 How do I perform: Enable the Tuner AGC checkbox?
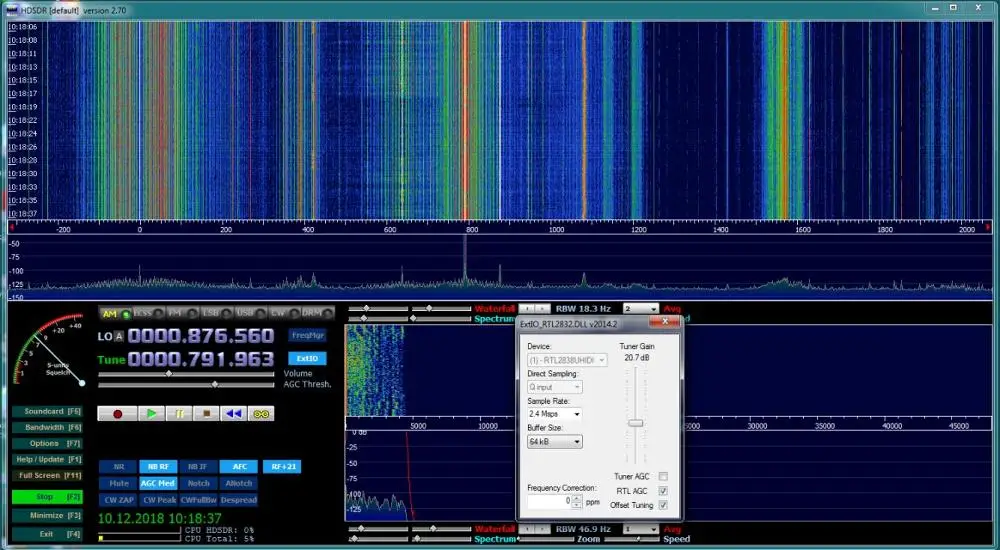(663, 476)
